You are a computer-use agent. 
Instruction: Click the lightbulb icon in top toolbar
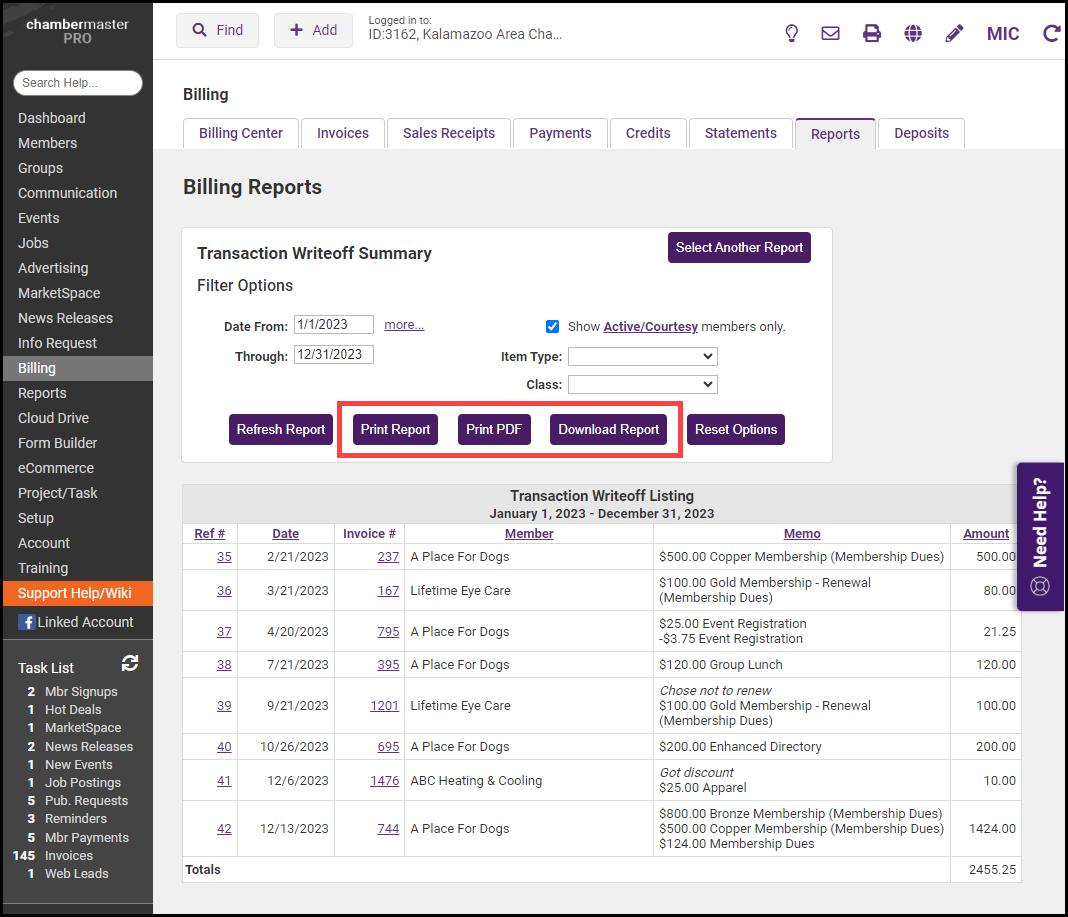(791, 33)
